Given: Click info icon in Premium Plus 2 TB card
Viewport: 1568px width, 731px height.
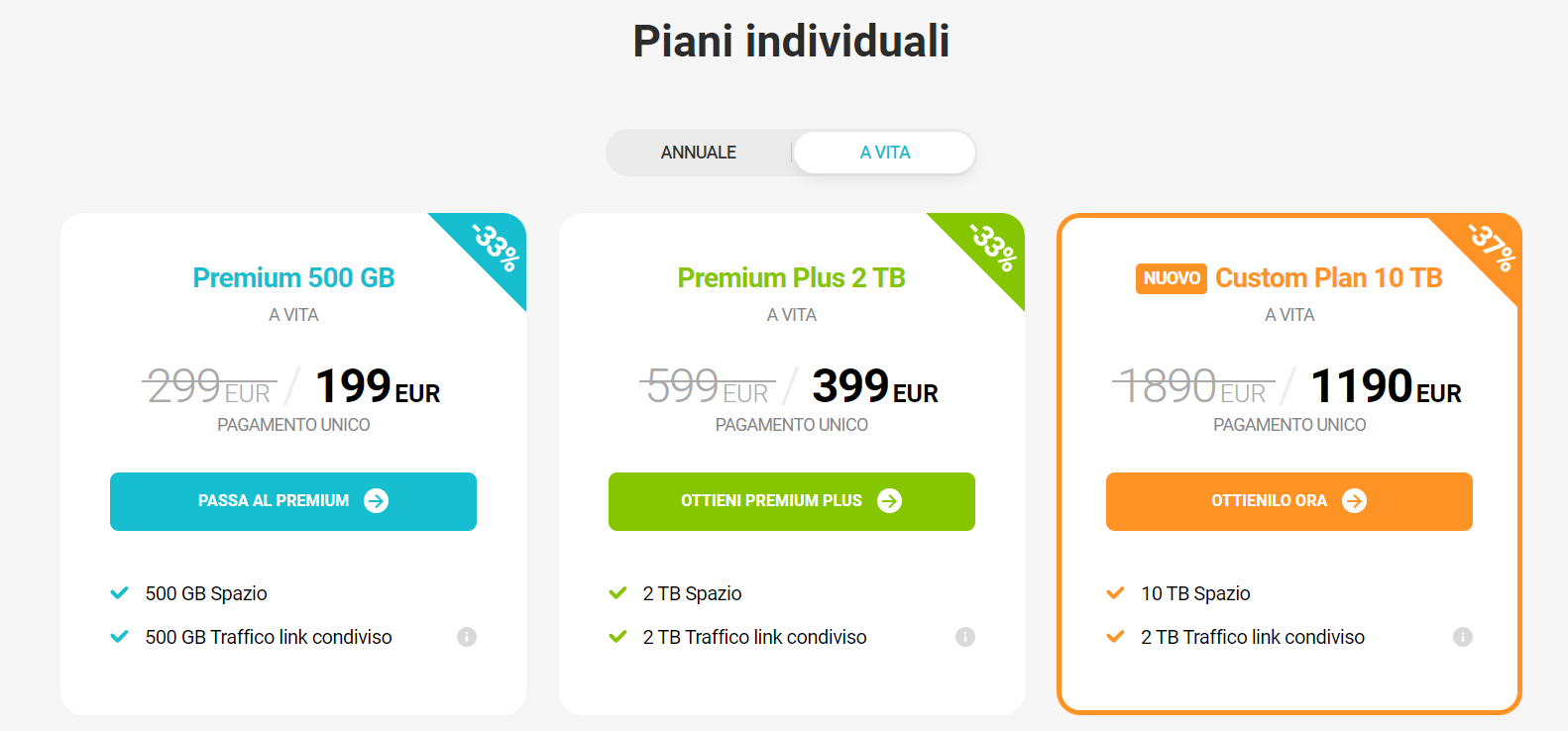Looking at the screenshot, I should pos(965,637).
